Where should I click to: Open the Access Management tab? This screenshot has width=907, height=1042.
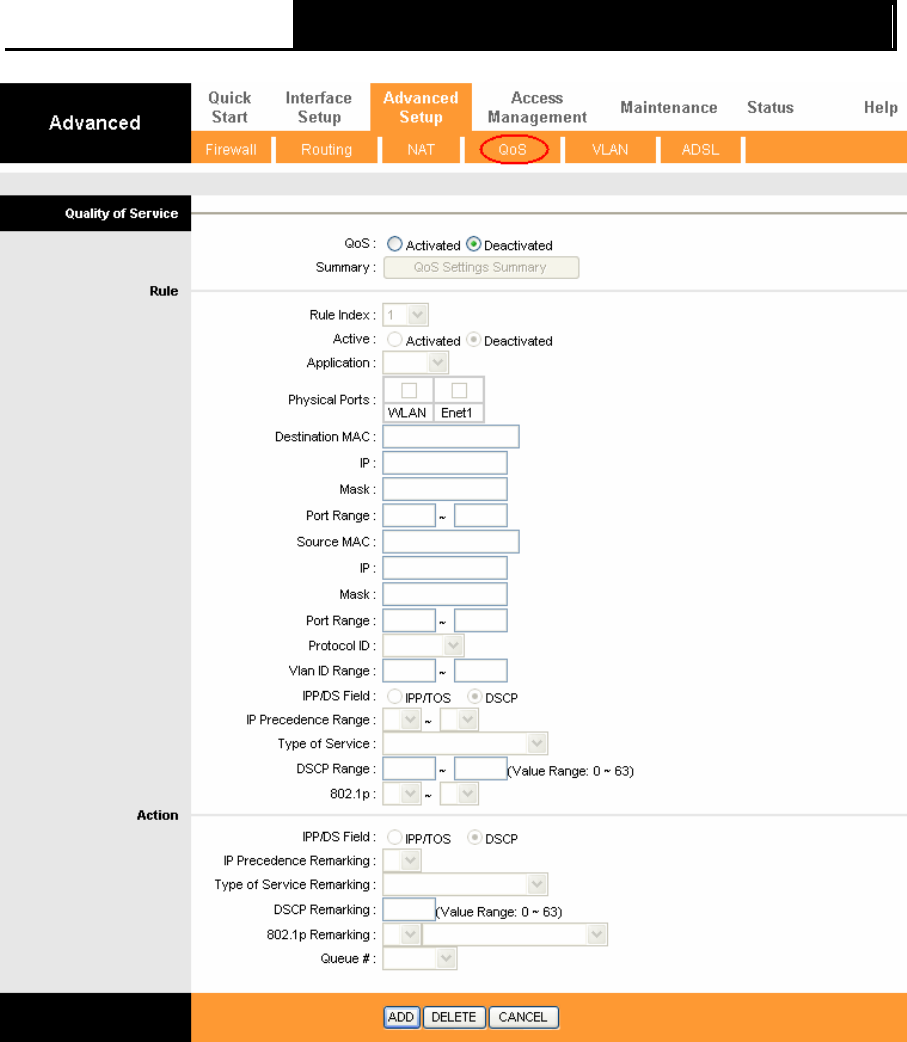[x=537, y=107]
